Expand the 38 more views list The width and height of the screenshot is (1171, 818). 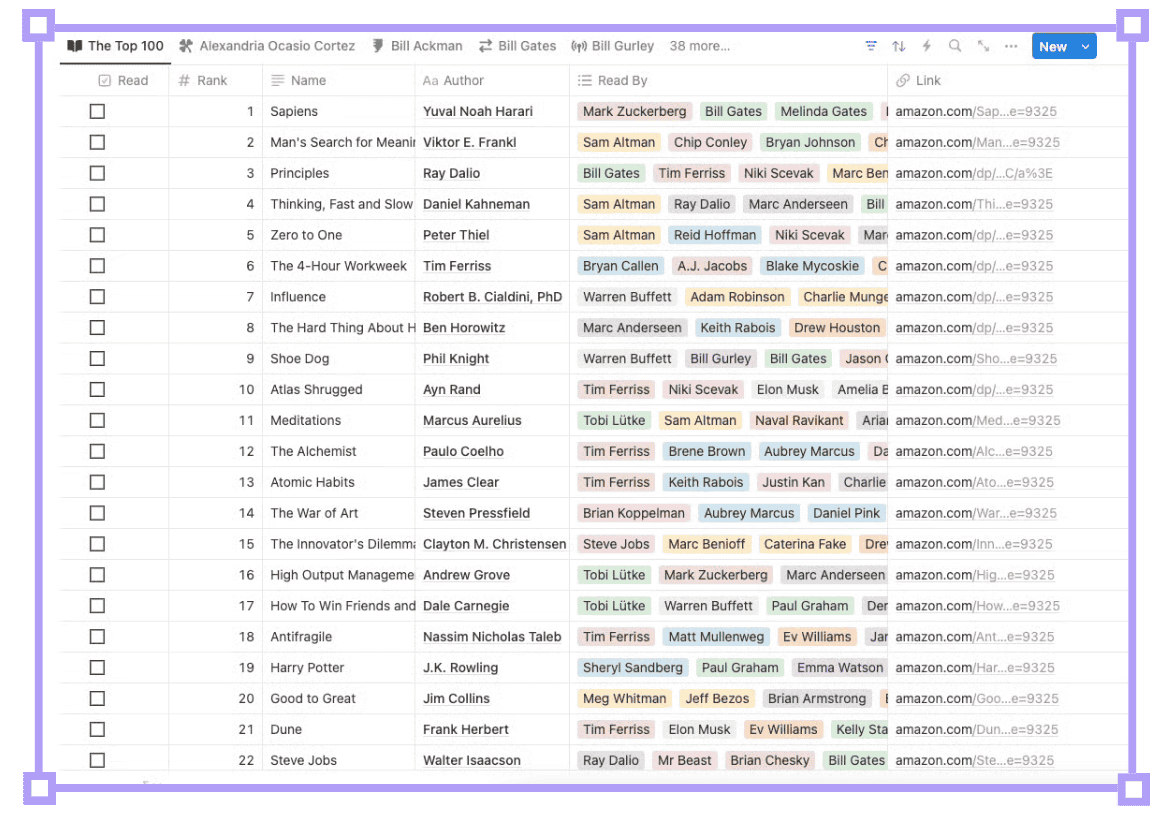pyautogui.click(x=700, y=46)
